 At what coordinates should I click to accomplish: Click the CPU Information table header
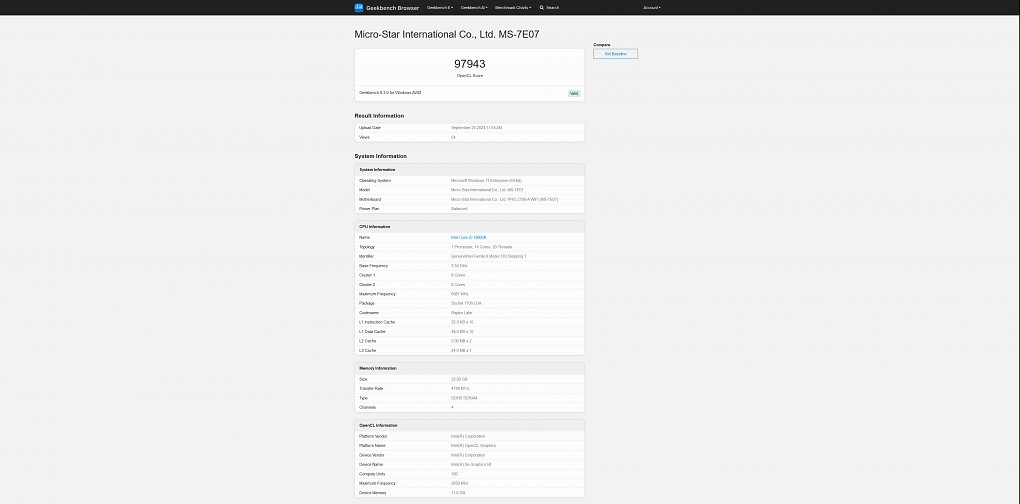click(469, 226)
